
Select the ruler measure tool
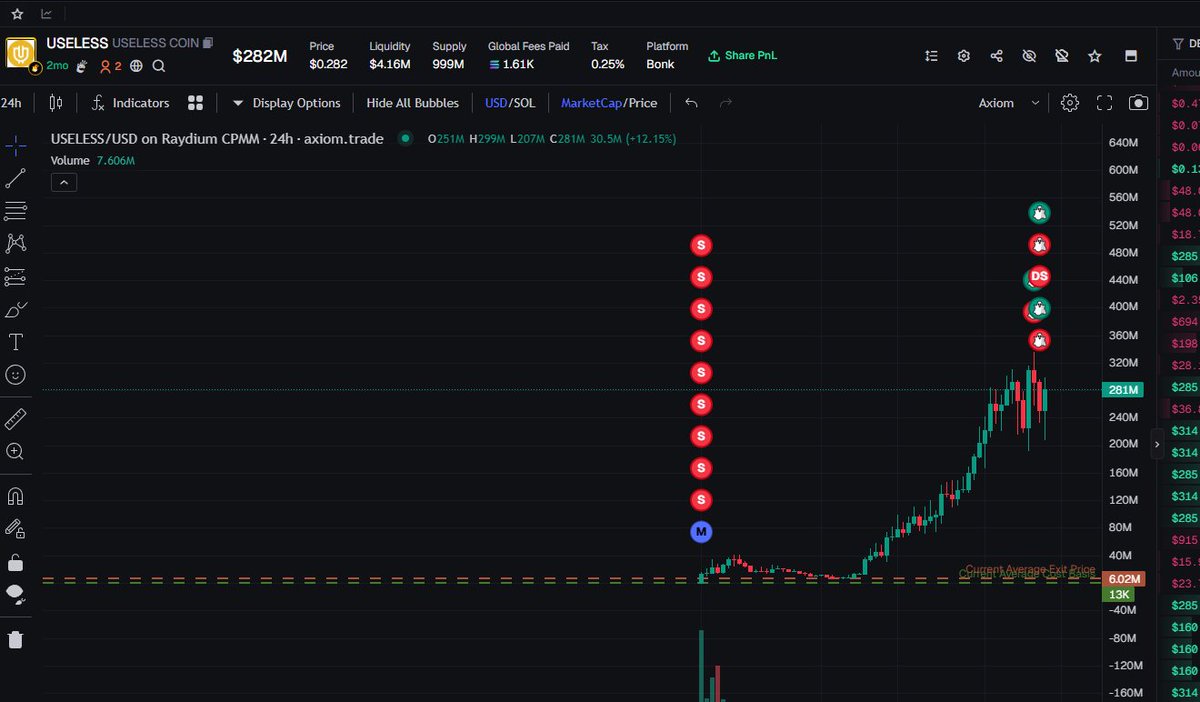click(15, 418)
